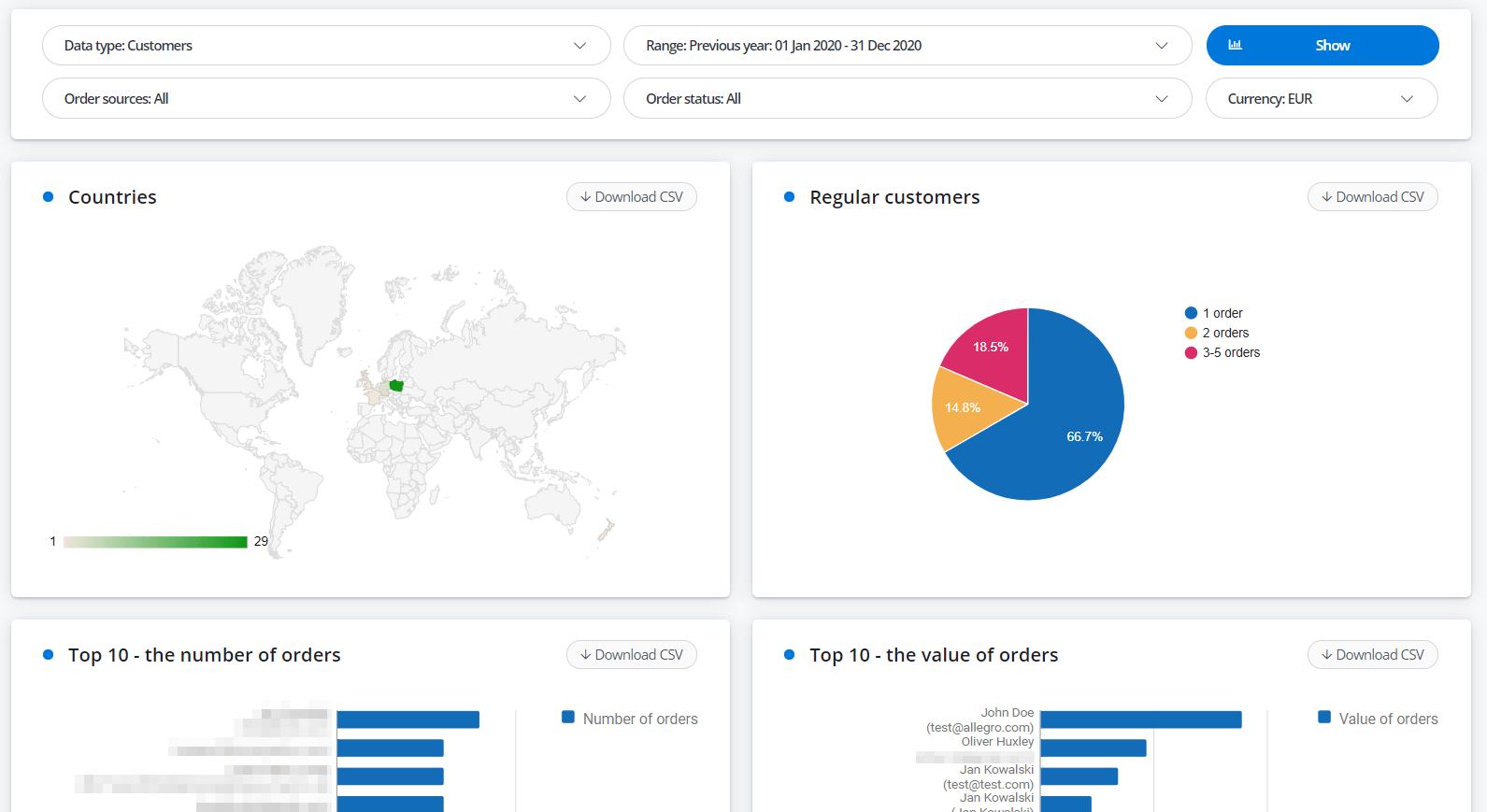Image resolution: width=1487 pixels, height=812 pixels.
Task: Download CSV for Regular customers panel
Action: click(1373, 196)
